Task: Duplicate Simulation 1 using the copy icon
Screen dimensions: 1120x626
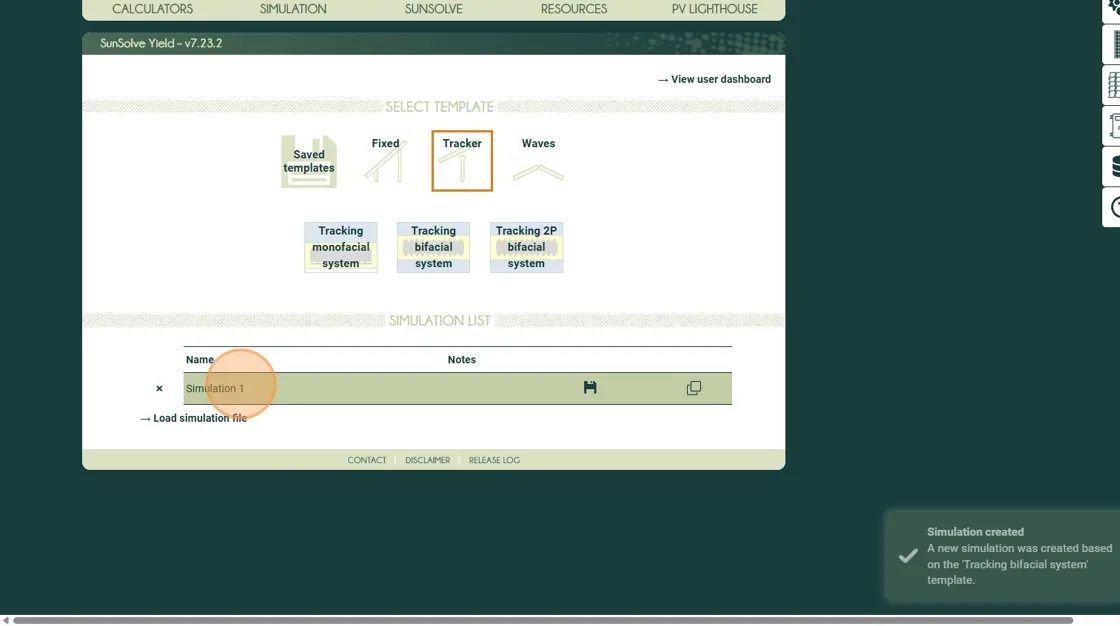Action: click(x=694, y=388)
